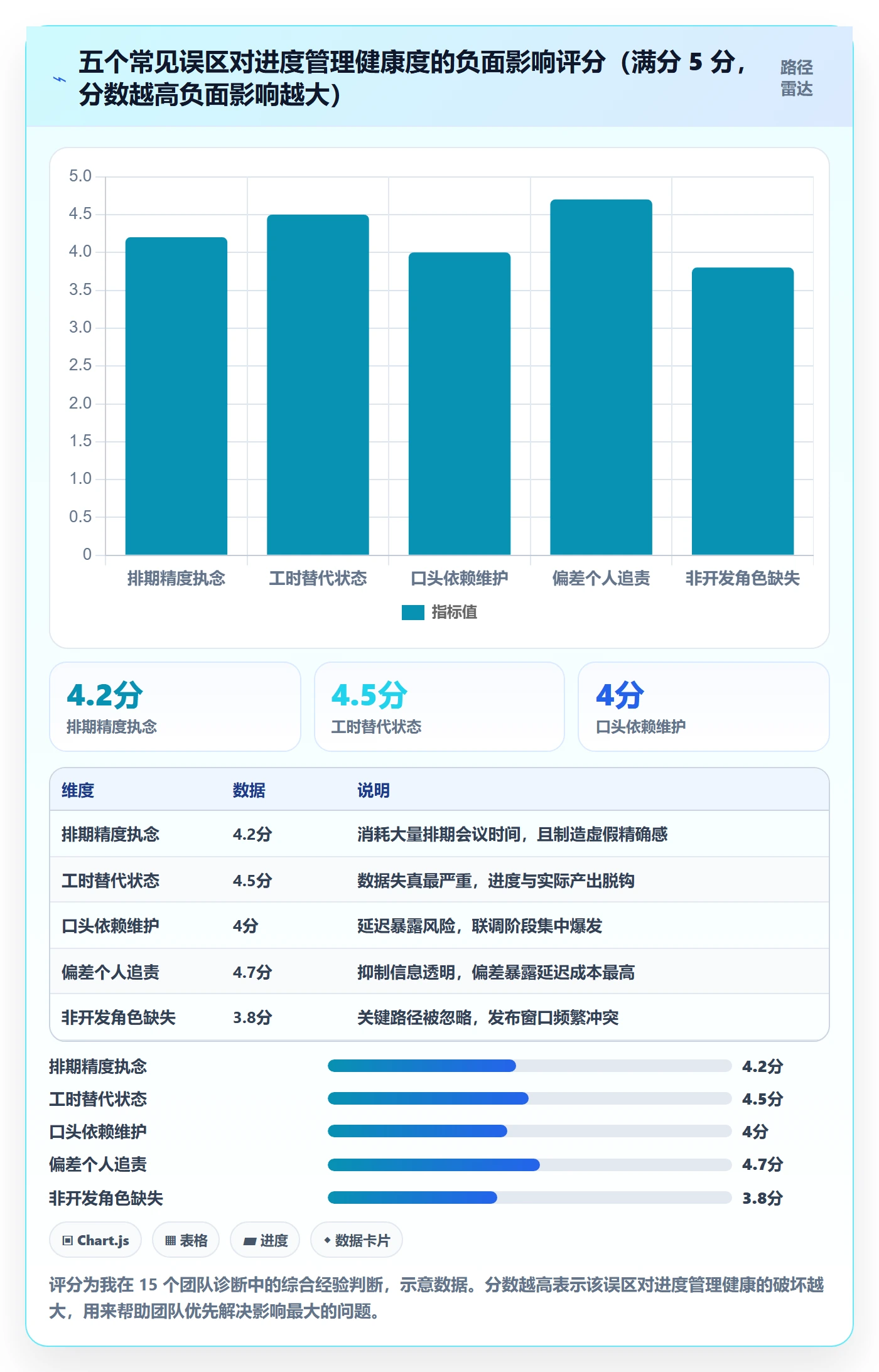Screen dimensions: 879x1372
Task: Click the 工时替代状态 progress bar
Action: (x=529, y=1098)
